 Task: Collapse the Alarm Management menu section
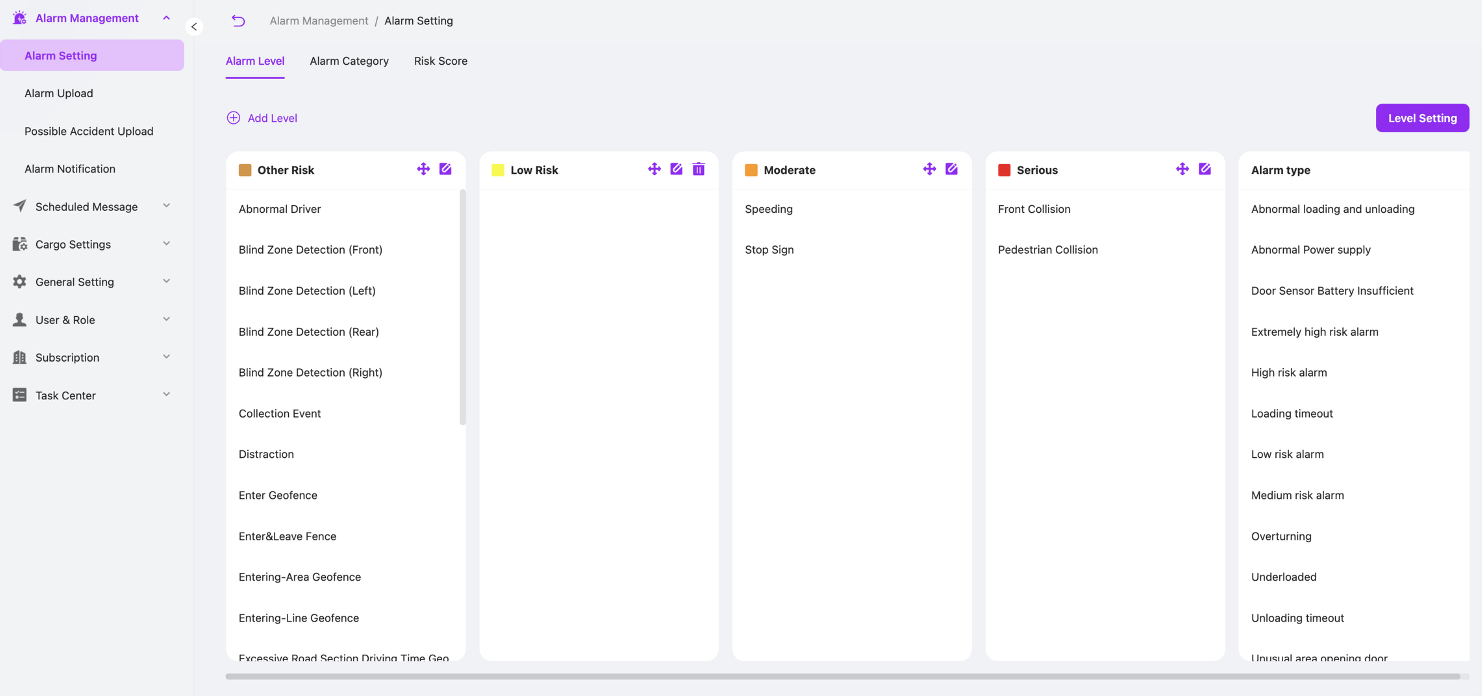coord(166,17)
